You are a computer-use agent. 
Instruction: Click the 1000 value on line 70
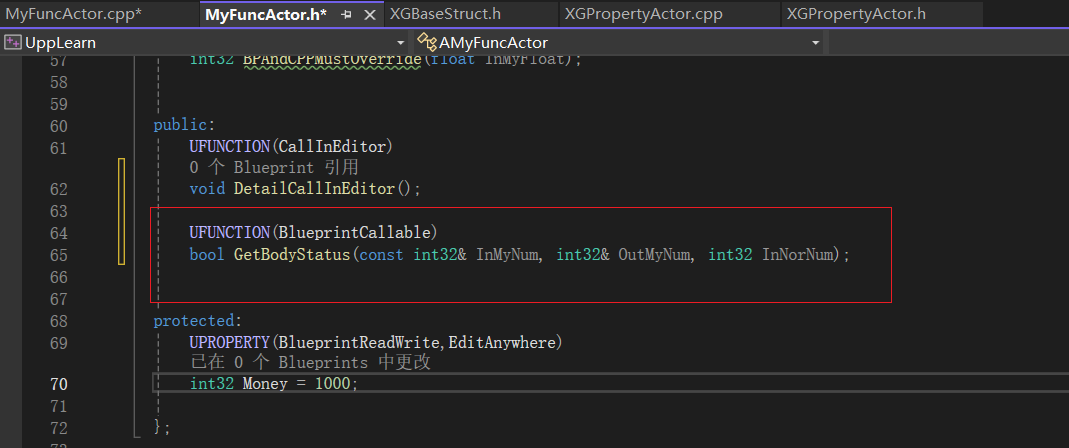[333, 384]
